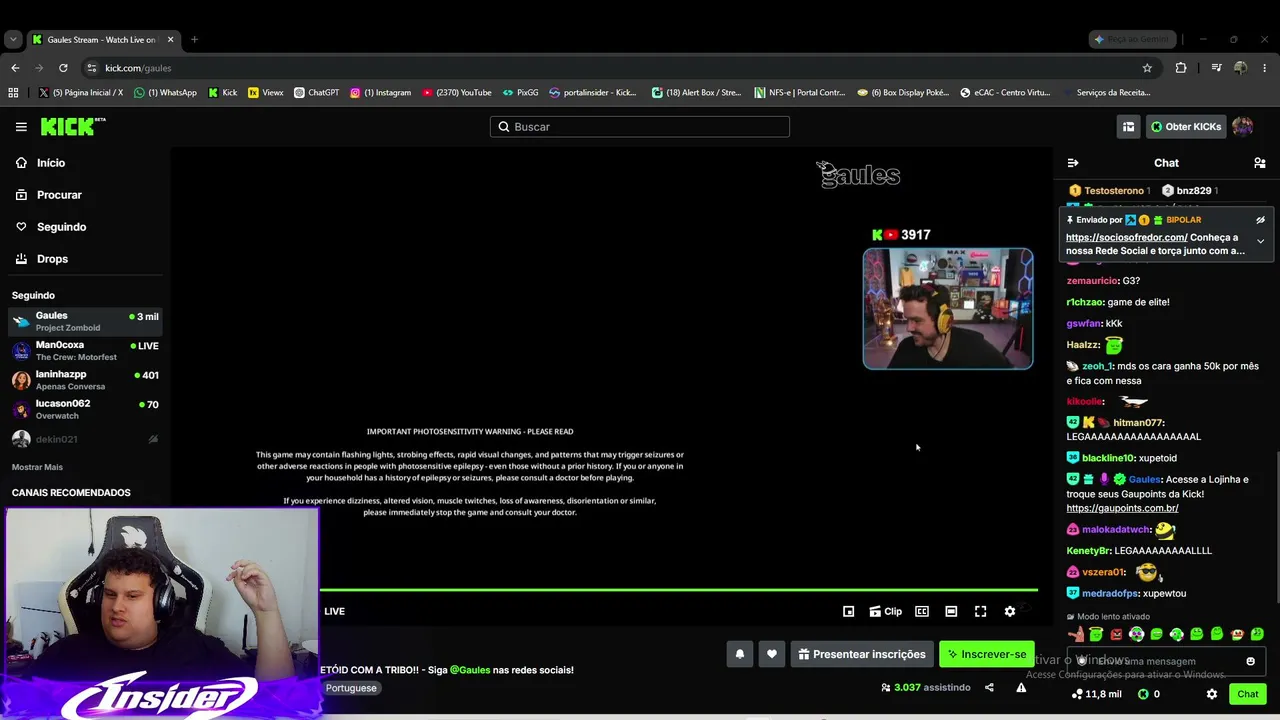The height and width of the screenshot is (720, 1280).
Task: Follow the channel with the heart button
Action: click(771, 654)
